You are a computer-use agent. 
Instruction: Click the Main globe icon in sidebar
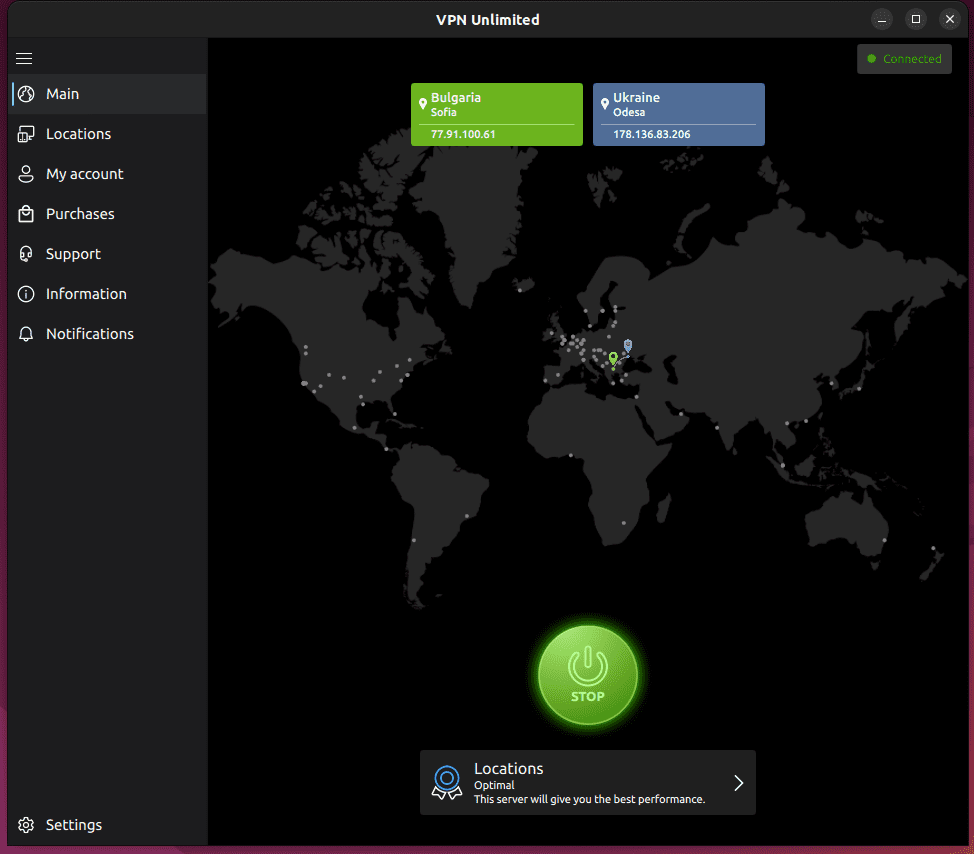tap(26, 94)
